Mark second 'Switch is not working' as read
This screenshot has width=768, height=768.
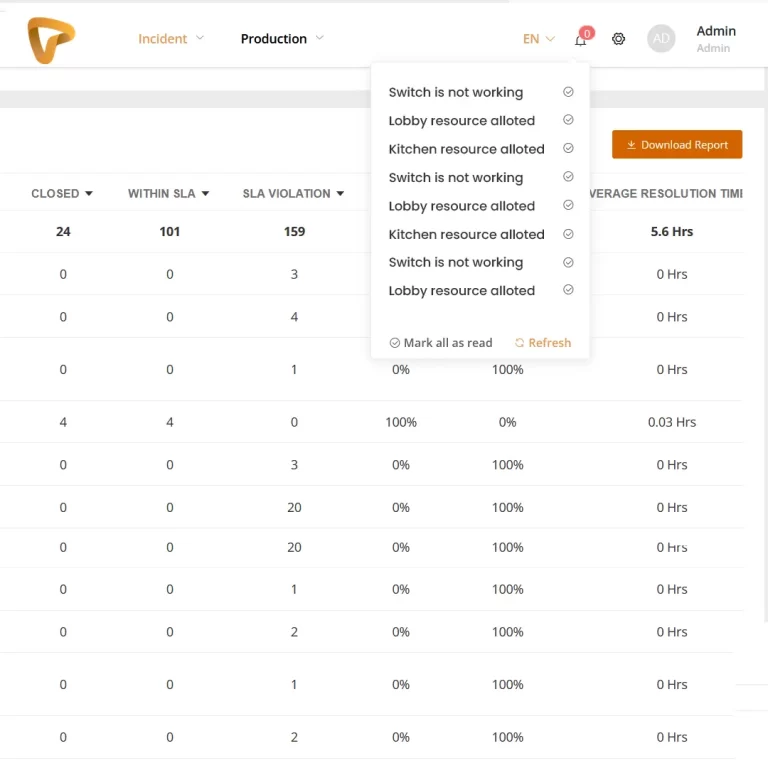click(x=568, y=177)
